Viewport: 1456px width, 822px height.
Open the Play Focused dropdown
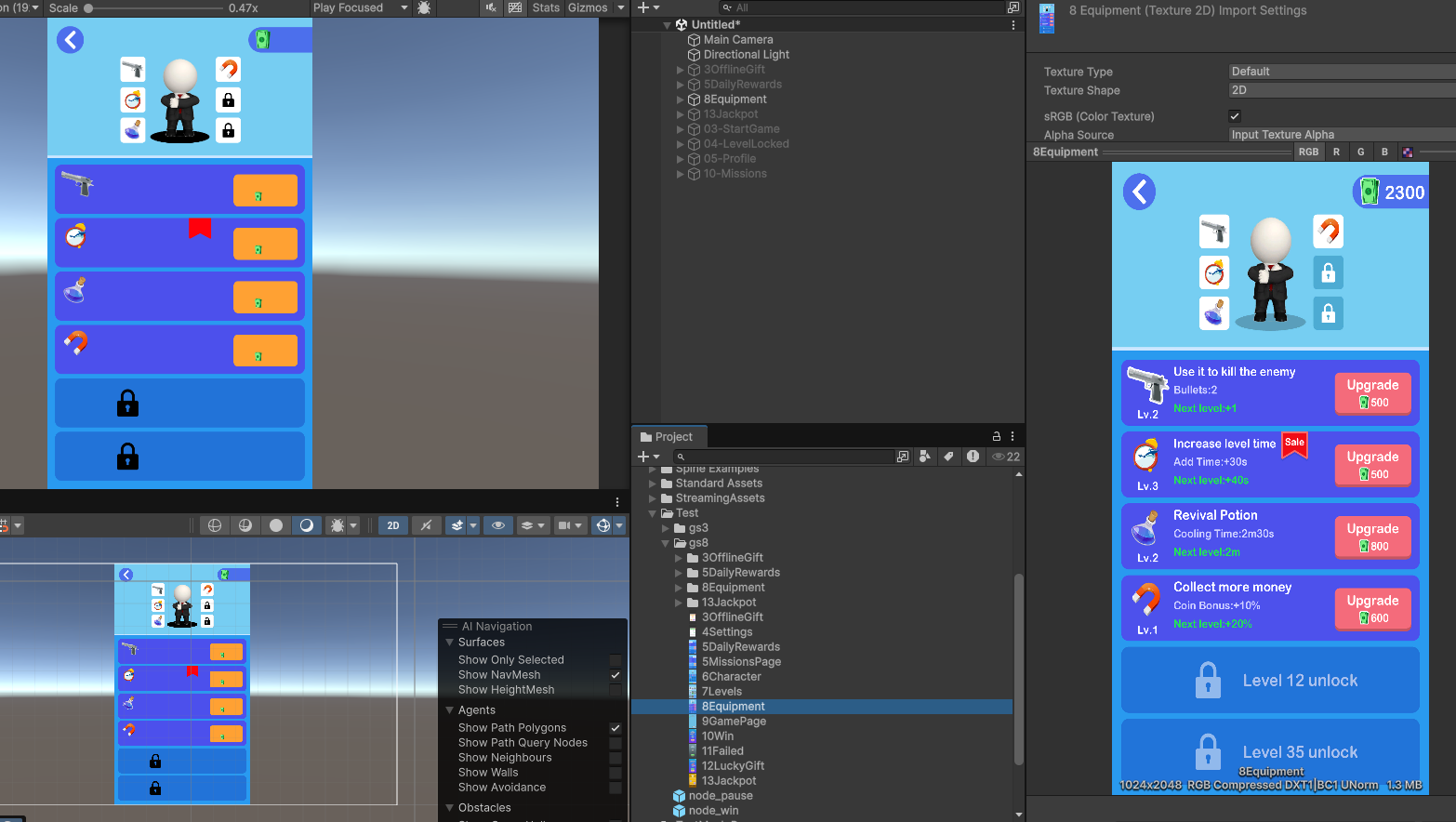click(x=360, y=7)
